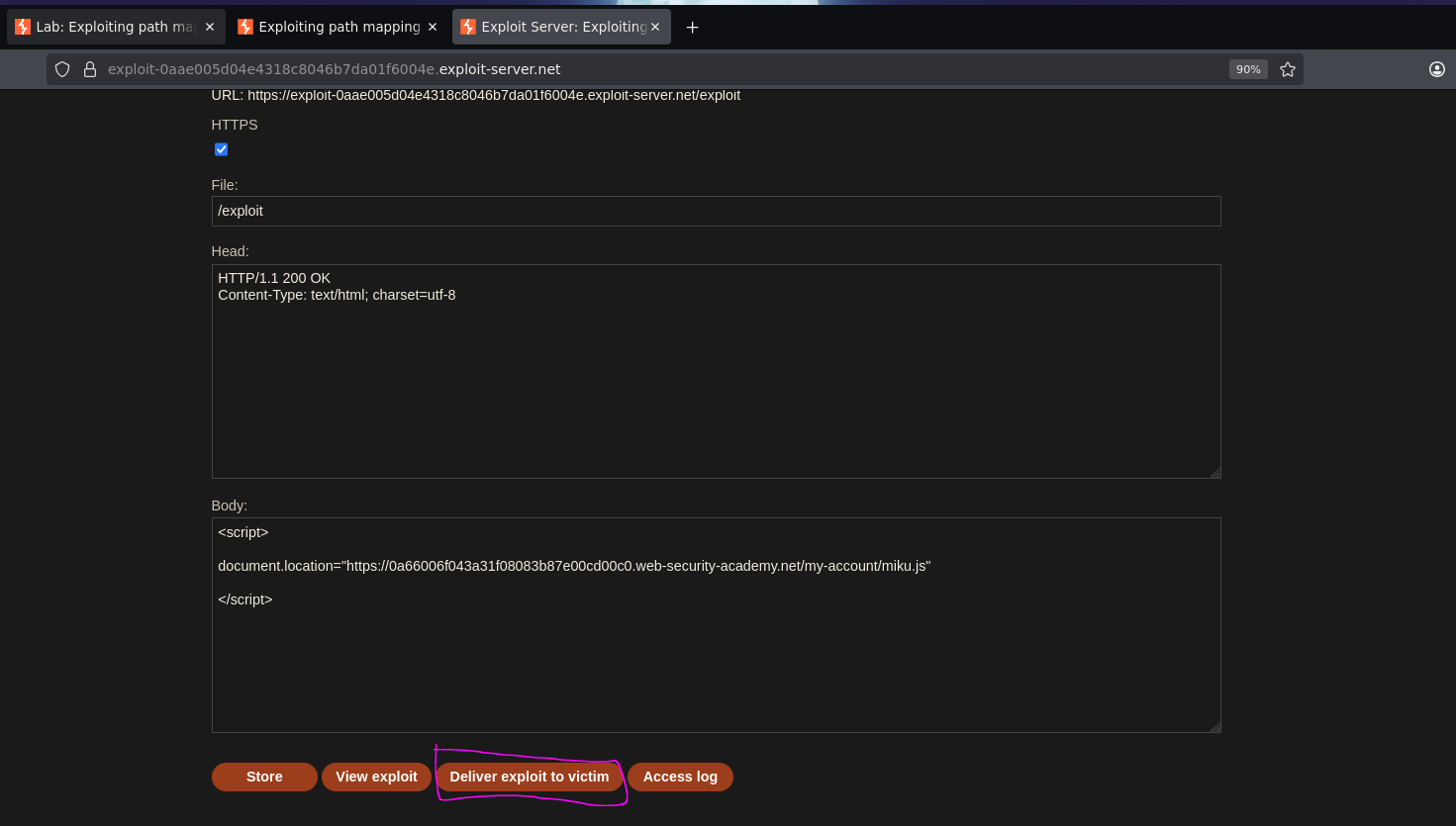The image size is (1456, 826).
Task: Click the HTTP/1.1 200 OK line
Action: tap(274, 278)
